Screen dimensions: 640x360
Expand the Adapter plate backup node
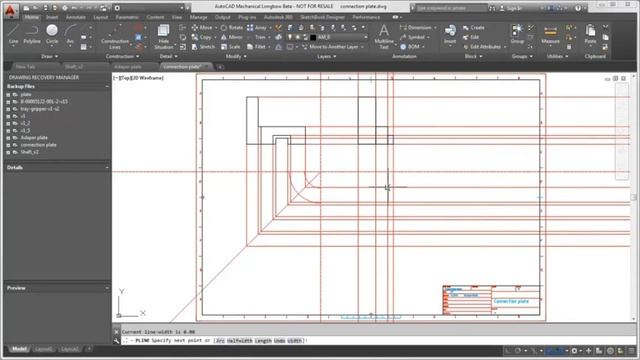pos(8,138)
